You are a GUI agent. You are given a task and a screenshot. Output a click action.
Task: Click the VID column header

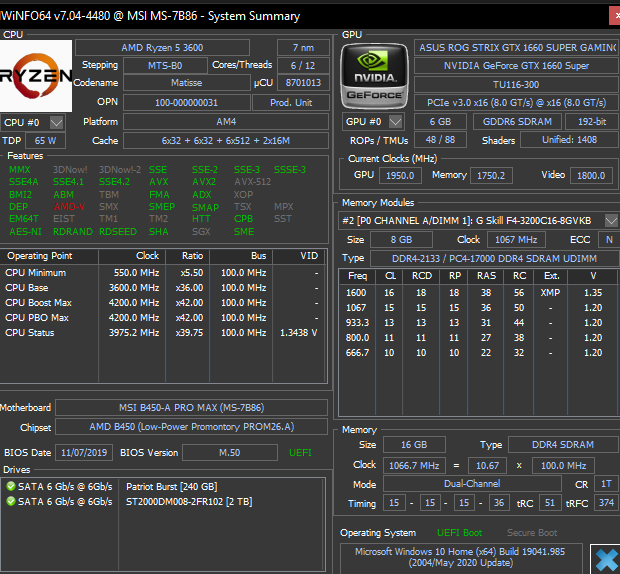pos(299,256)
